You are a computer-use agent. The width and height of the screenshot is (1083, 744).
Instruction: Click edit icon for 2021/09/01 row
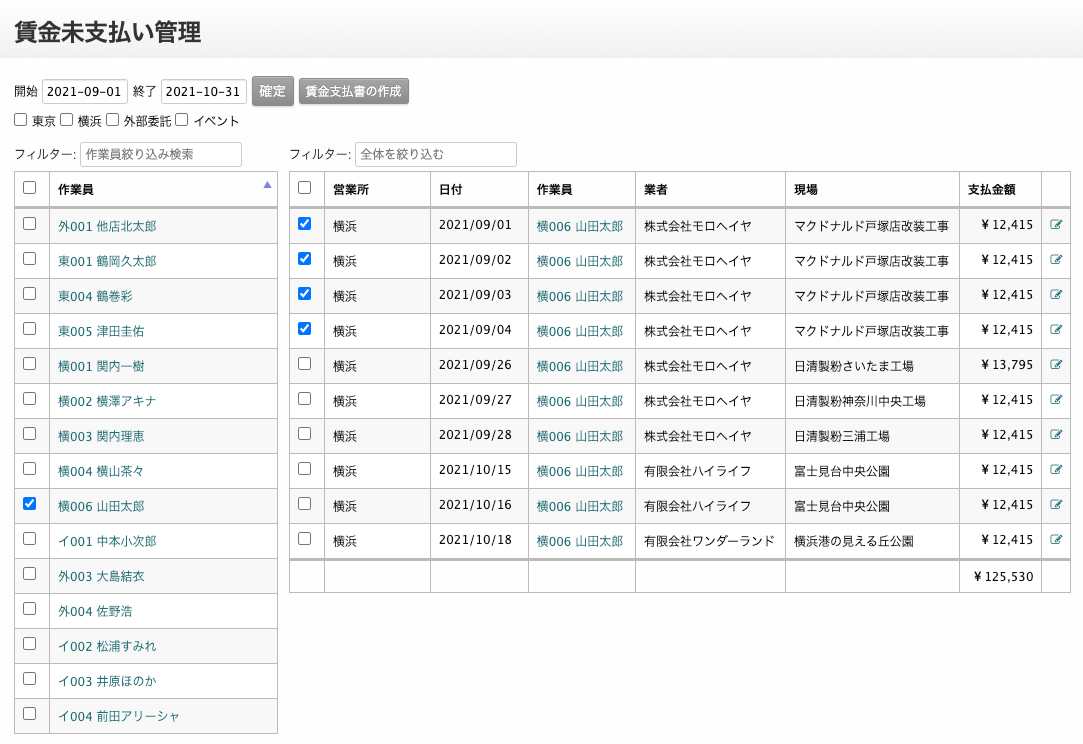[x=1056, y=225]
